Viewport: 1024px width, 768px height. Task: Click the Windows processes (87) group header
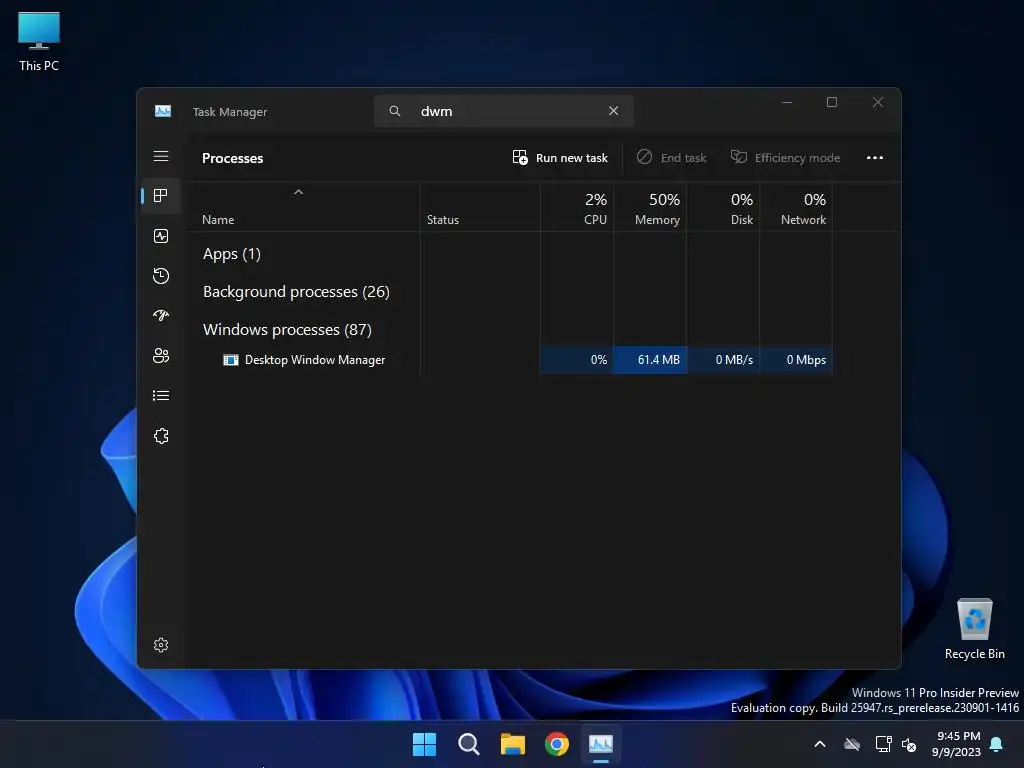tap(287, 330)
